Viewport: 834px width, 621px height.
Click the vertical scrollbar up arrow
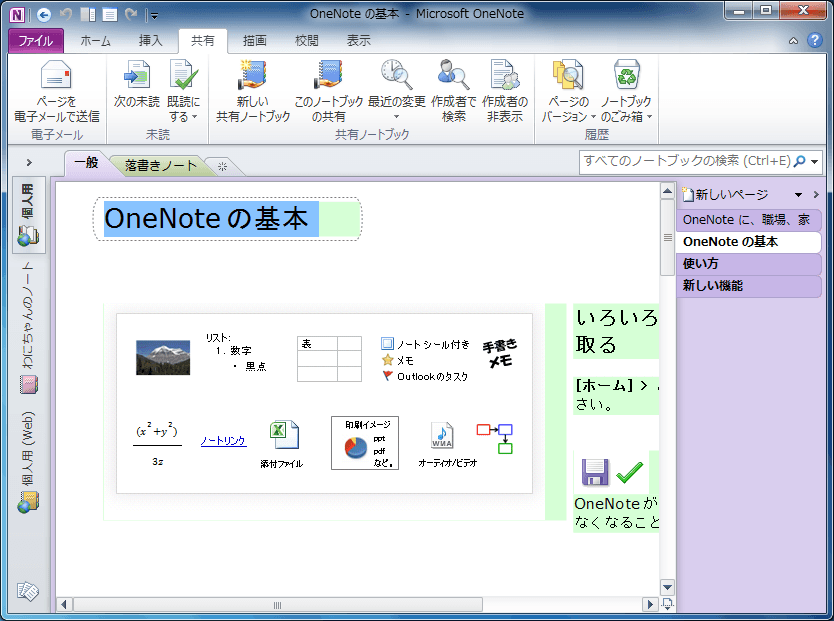[667, 191]
